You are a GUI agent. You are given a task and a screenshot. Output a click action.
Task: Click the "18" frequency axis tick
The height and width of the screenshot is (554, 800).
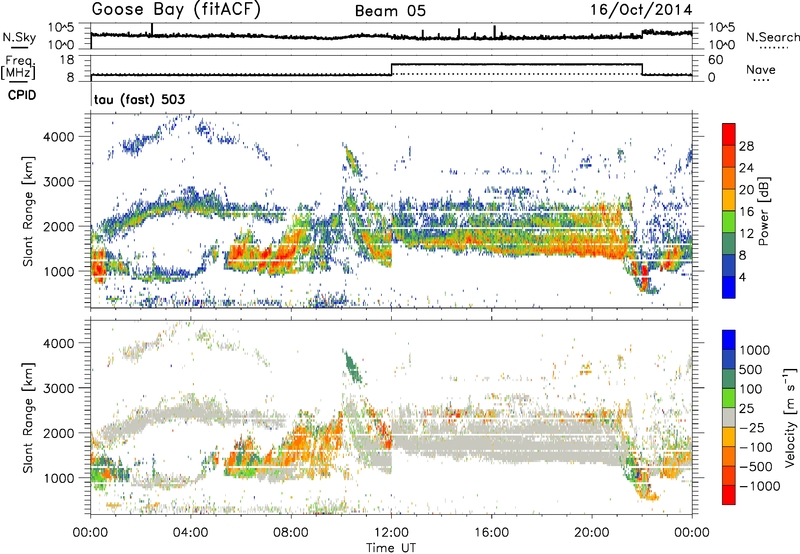[67, 60]
